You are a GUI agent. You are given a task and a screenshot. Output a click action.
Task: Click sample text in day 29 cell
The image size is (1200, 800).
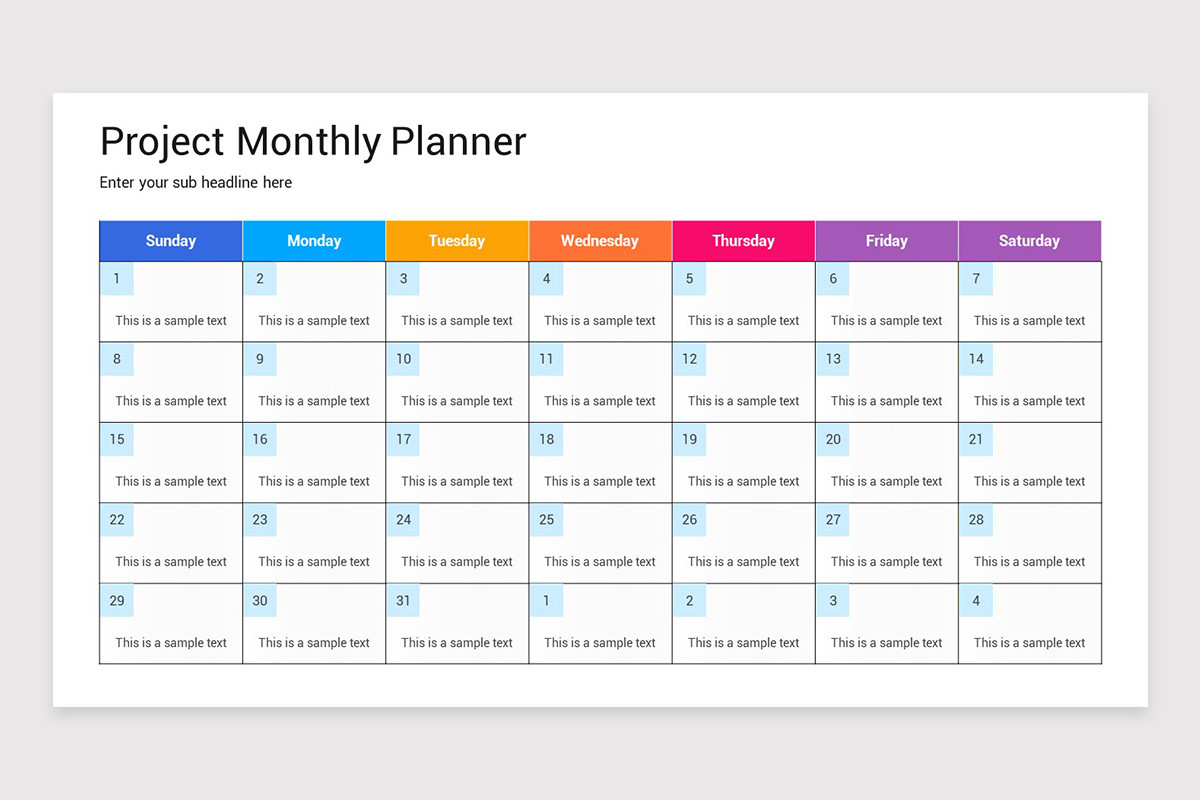[171, 643]
